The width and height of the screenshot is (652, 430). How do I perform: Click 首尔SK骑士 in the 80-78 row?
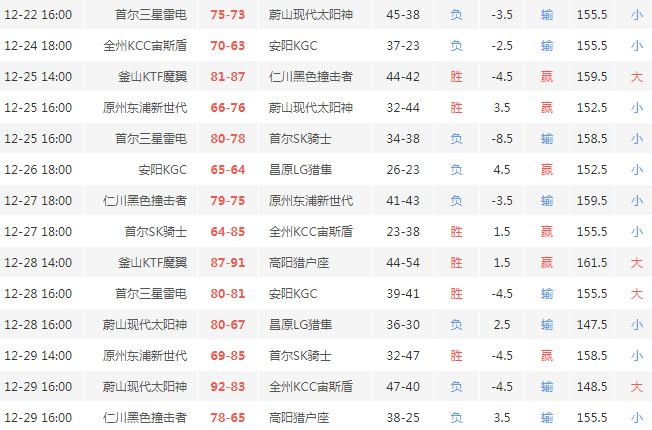[x=300, y=139]
